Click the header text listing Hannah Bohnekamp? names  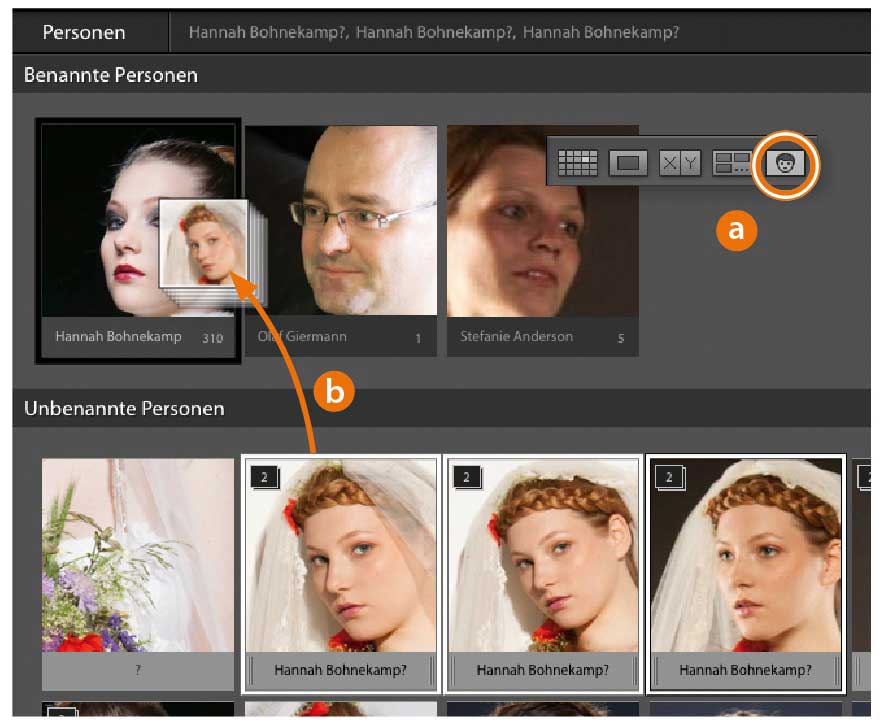(x=434, y=32)
